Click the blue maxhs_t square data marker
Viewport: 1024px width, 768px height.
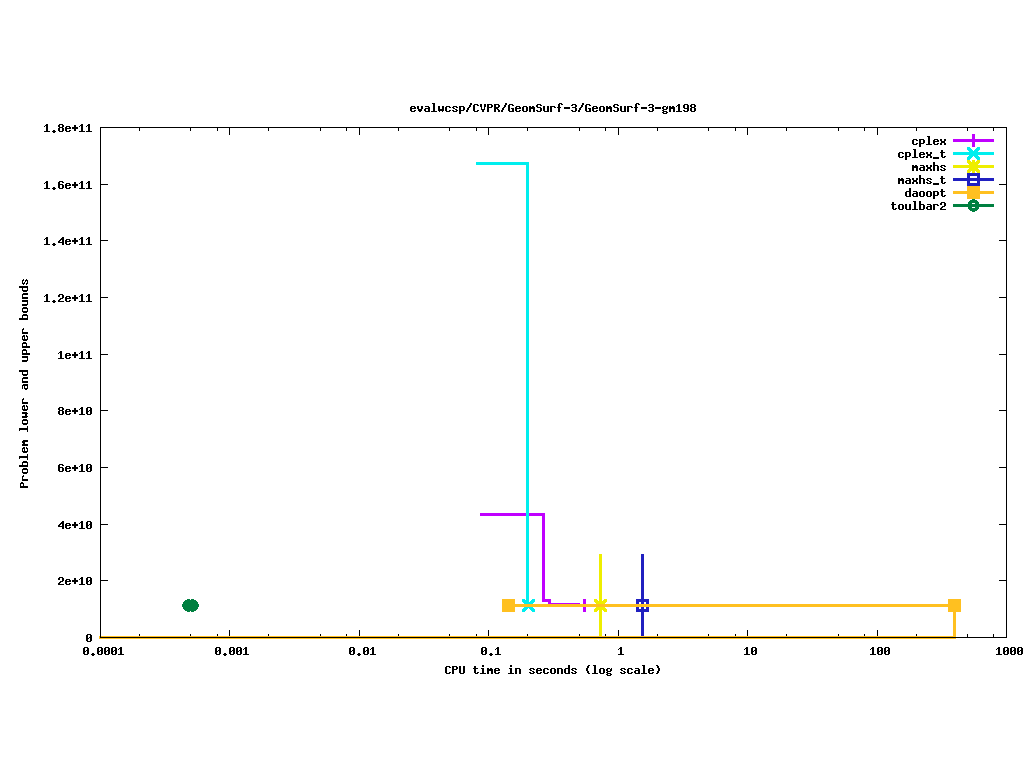coord(642,605)
